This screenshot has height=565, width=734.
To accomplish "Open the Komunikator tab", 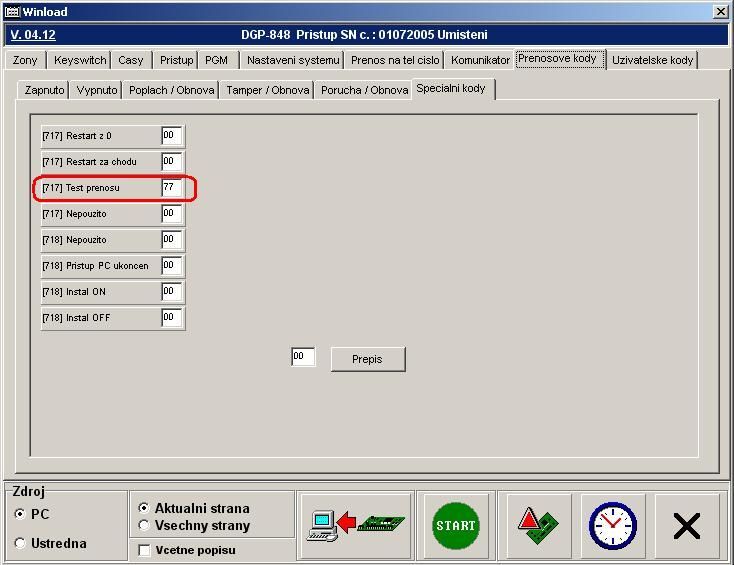I will pyautogui.click(x=480, y=60).
